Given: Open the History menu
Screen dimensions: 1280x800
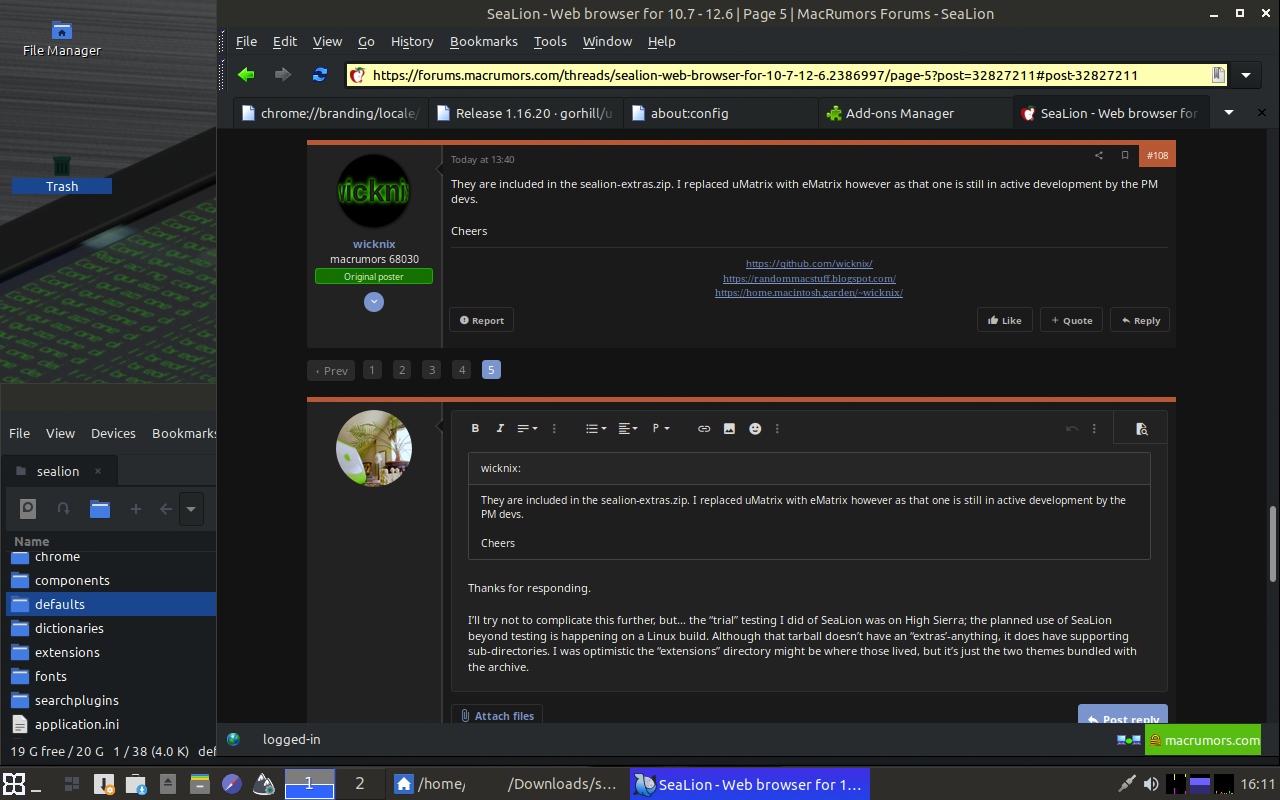Looking at the screenshot, I should point(412,41).
